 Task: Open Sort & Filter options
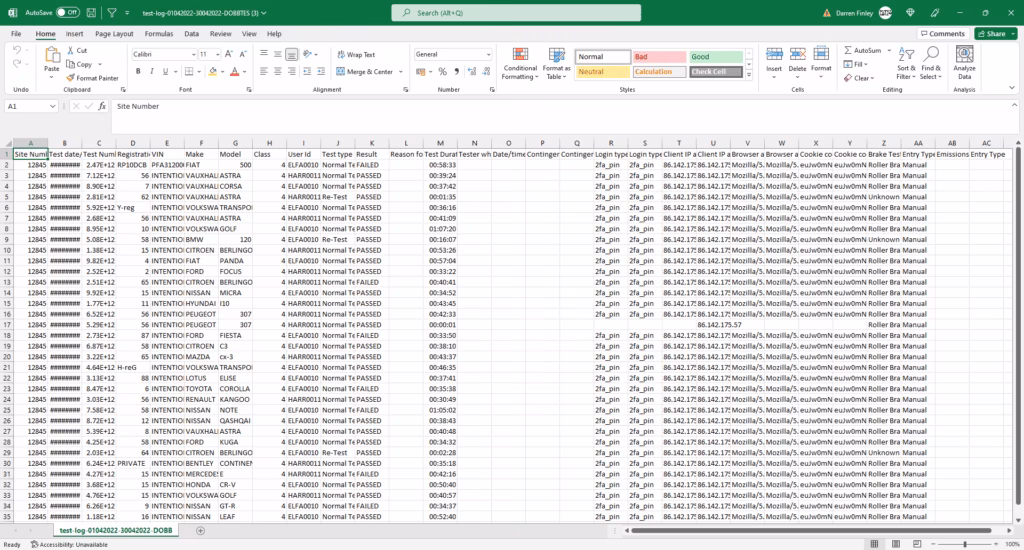point(892,64)
